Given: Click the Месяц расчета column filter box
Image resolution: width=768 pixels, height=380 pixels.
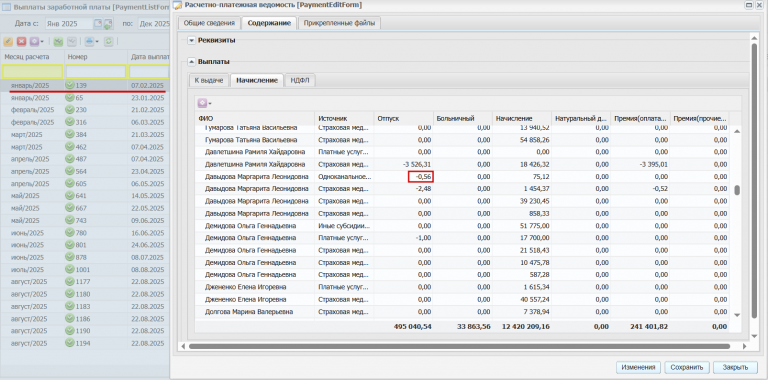Looking at the screenshot, I should 32,71.
